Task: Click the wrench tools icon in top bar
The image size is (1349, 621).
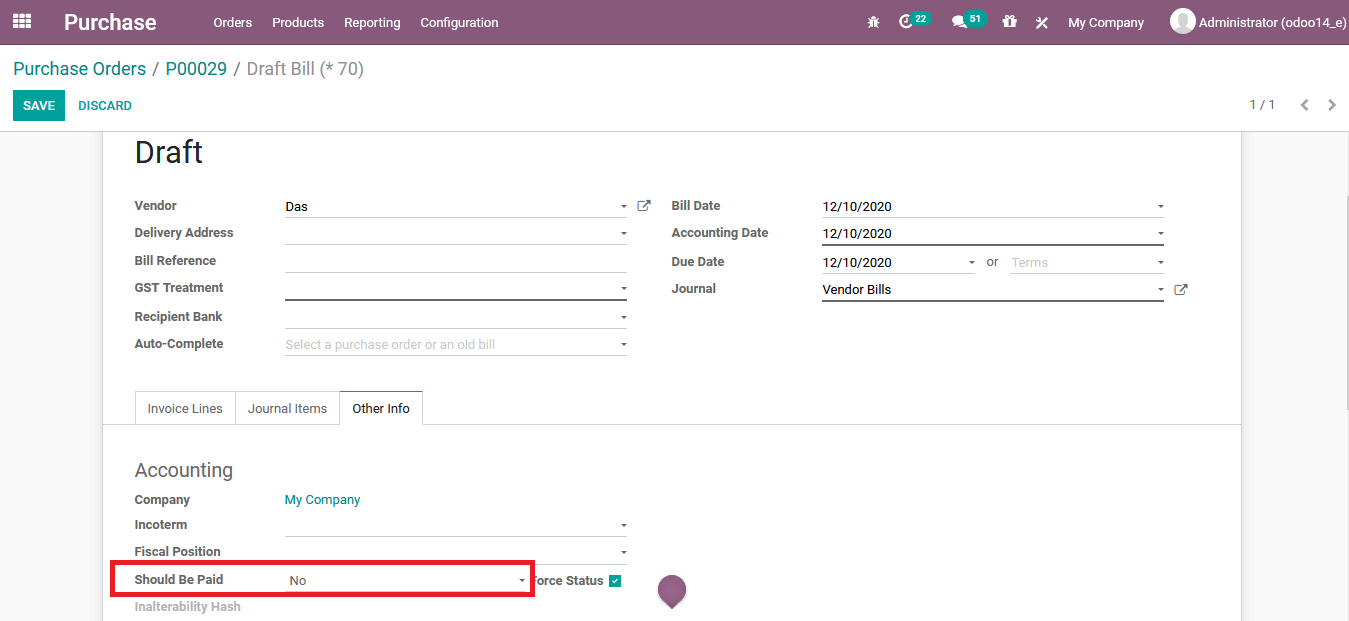Action: coord(1041,22)
